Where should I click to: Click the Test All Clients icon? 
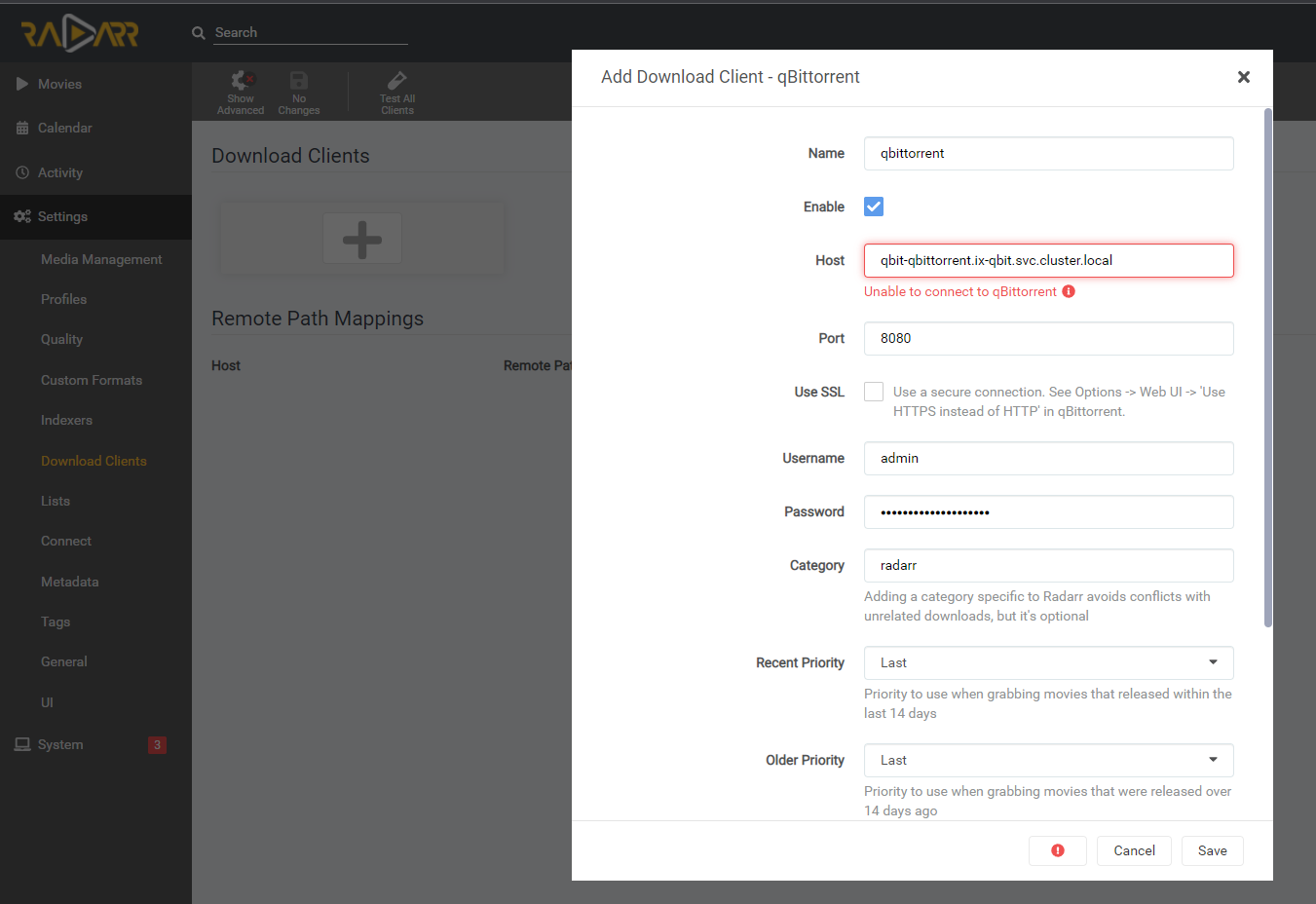[397, 81]
